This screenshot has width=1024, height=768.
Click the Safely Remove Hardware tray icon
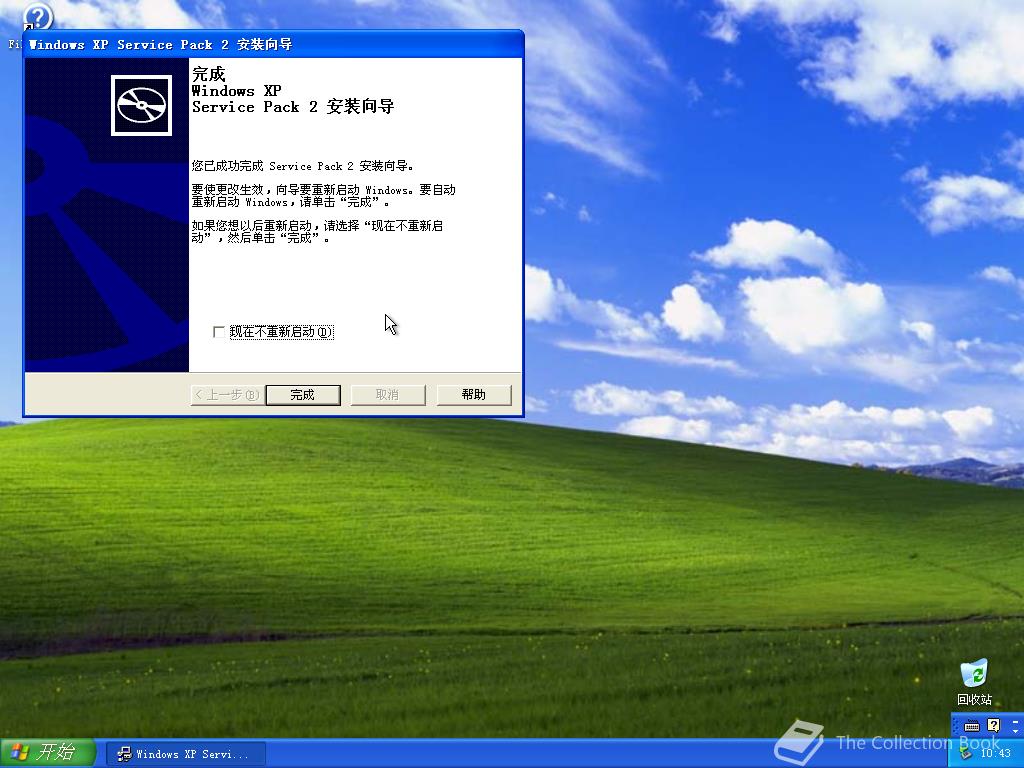(x=965, y=753)
